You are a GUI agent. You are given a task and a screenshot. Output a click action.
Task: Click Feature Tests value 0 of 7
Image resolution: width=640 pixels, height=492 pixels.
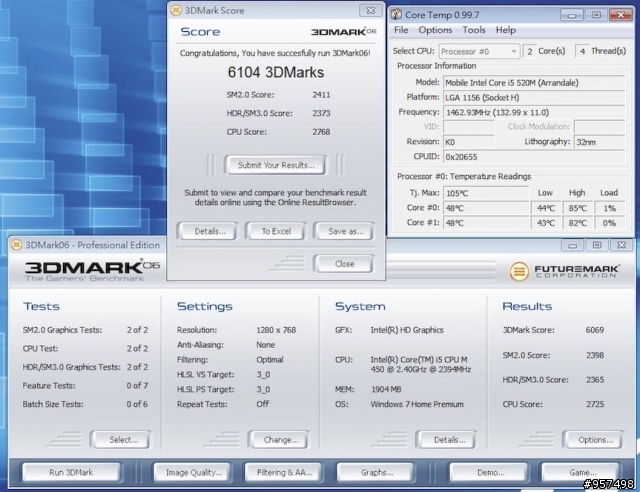137,385
